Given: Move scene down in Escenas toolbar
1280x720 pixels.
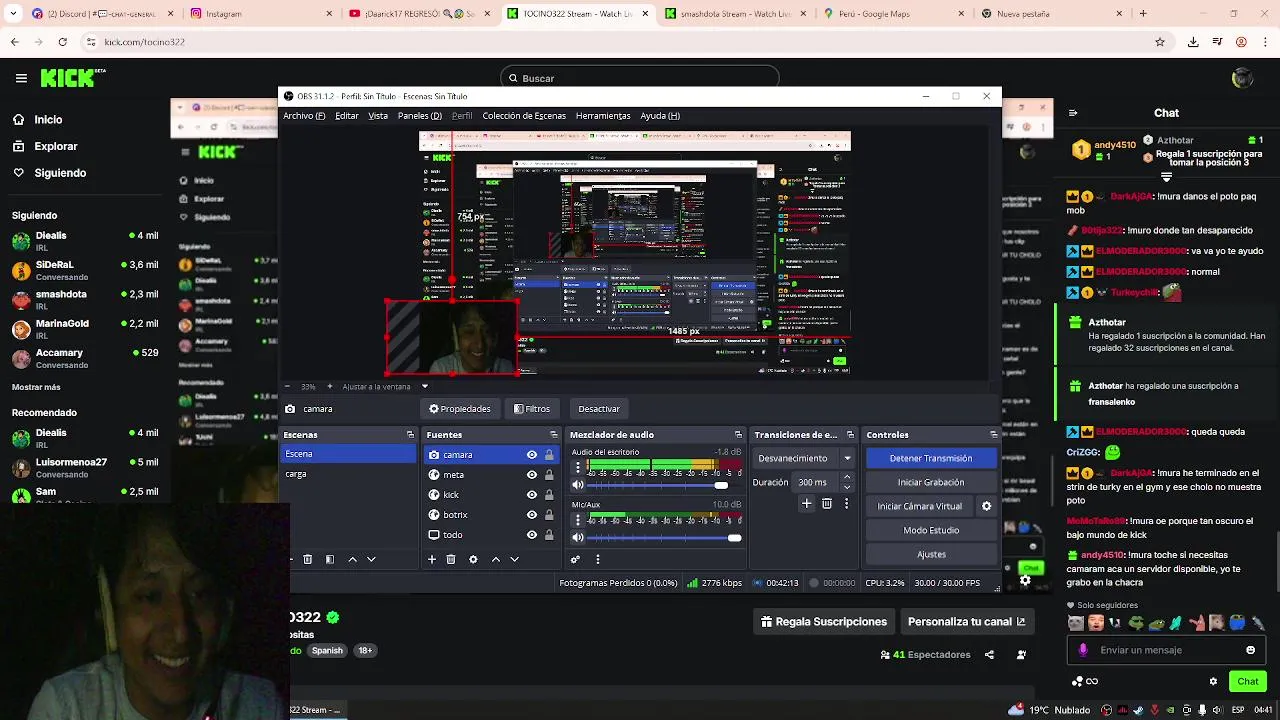Looking at the screenshot, I should tap(371, 560).
